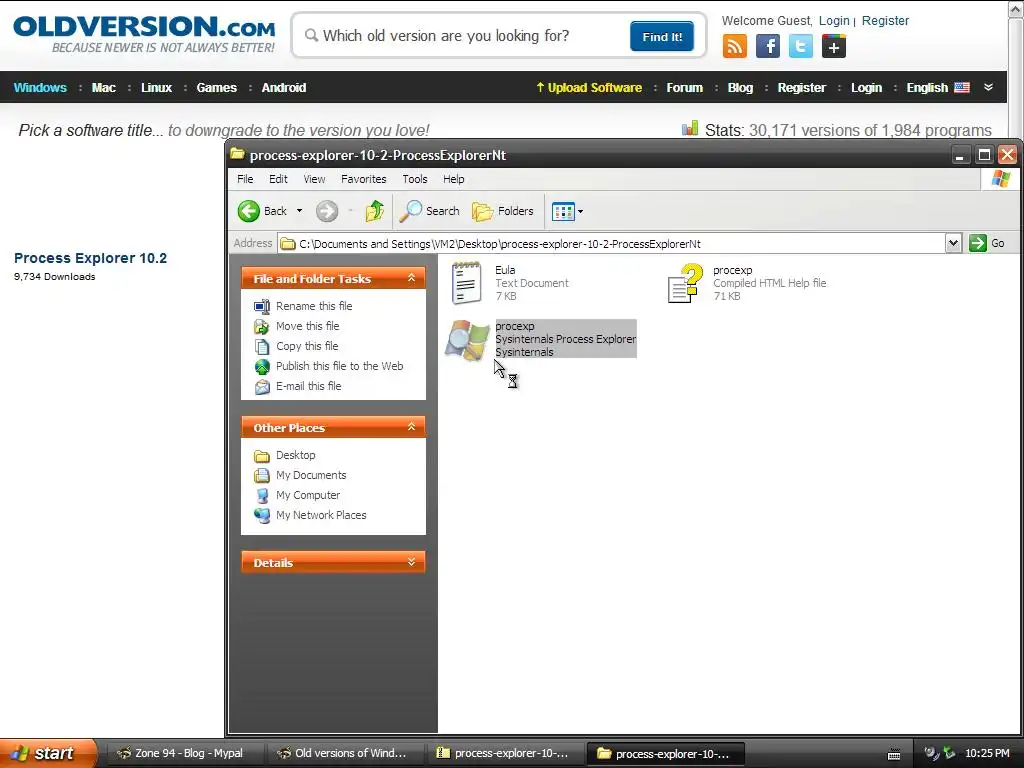Open My Network Places icon
1024x768 pixels.
(262, 515)
